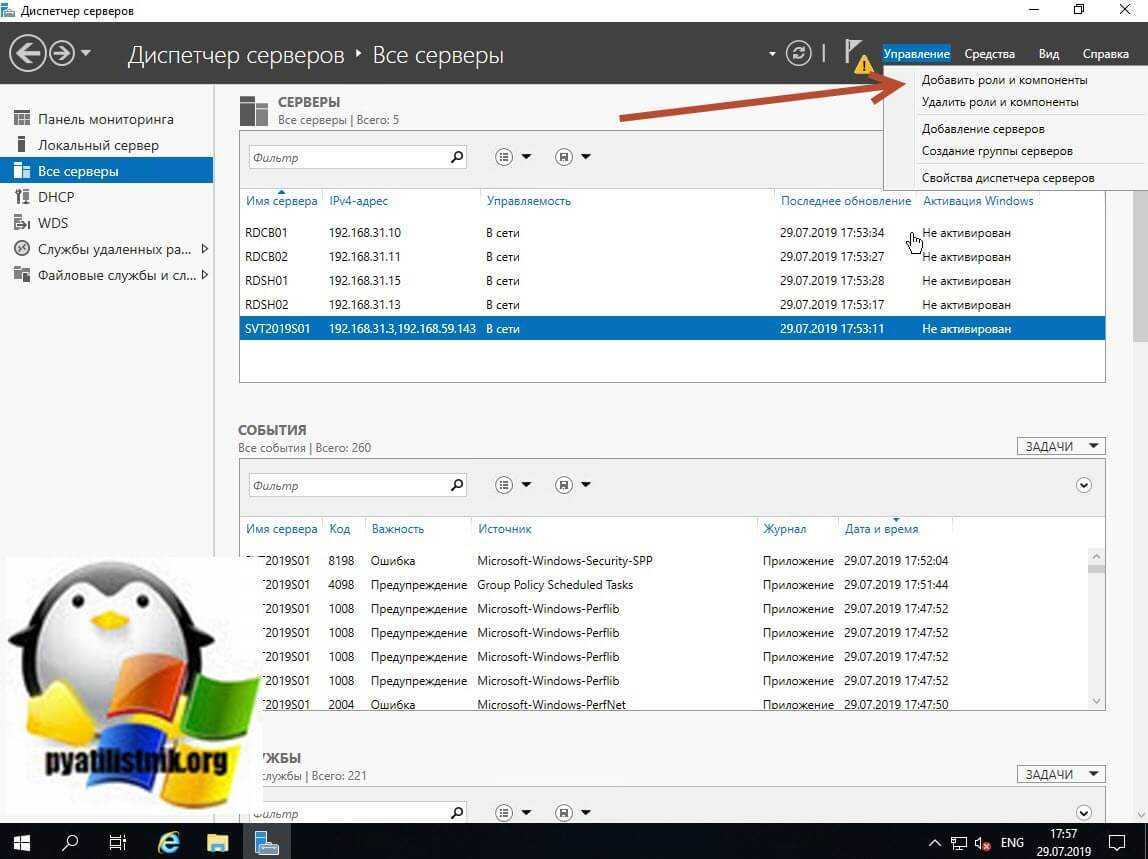
Task: Click the refresh icon in header
Action: click(x=798, y=53)
